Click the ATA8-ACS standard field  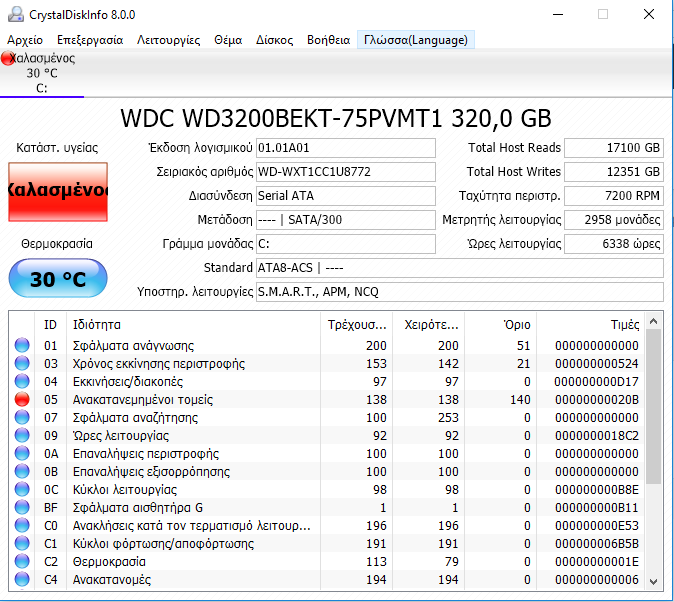460,268
